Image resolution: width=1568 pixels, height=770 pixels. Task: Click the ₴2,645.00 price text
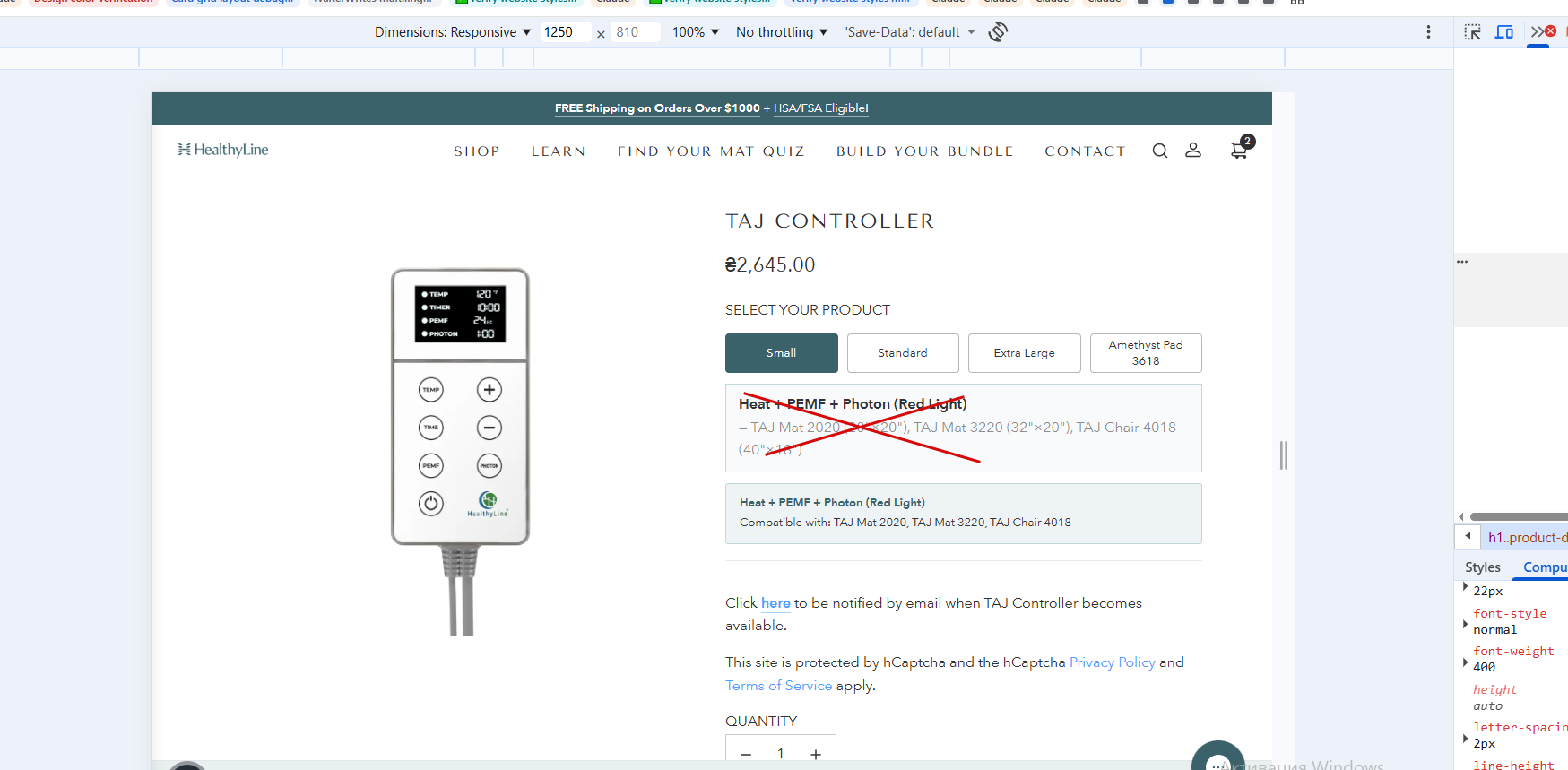coord(770,265)
